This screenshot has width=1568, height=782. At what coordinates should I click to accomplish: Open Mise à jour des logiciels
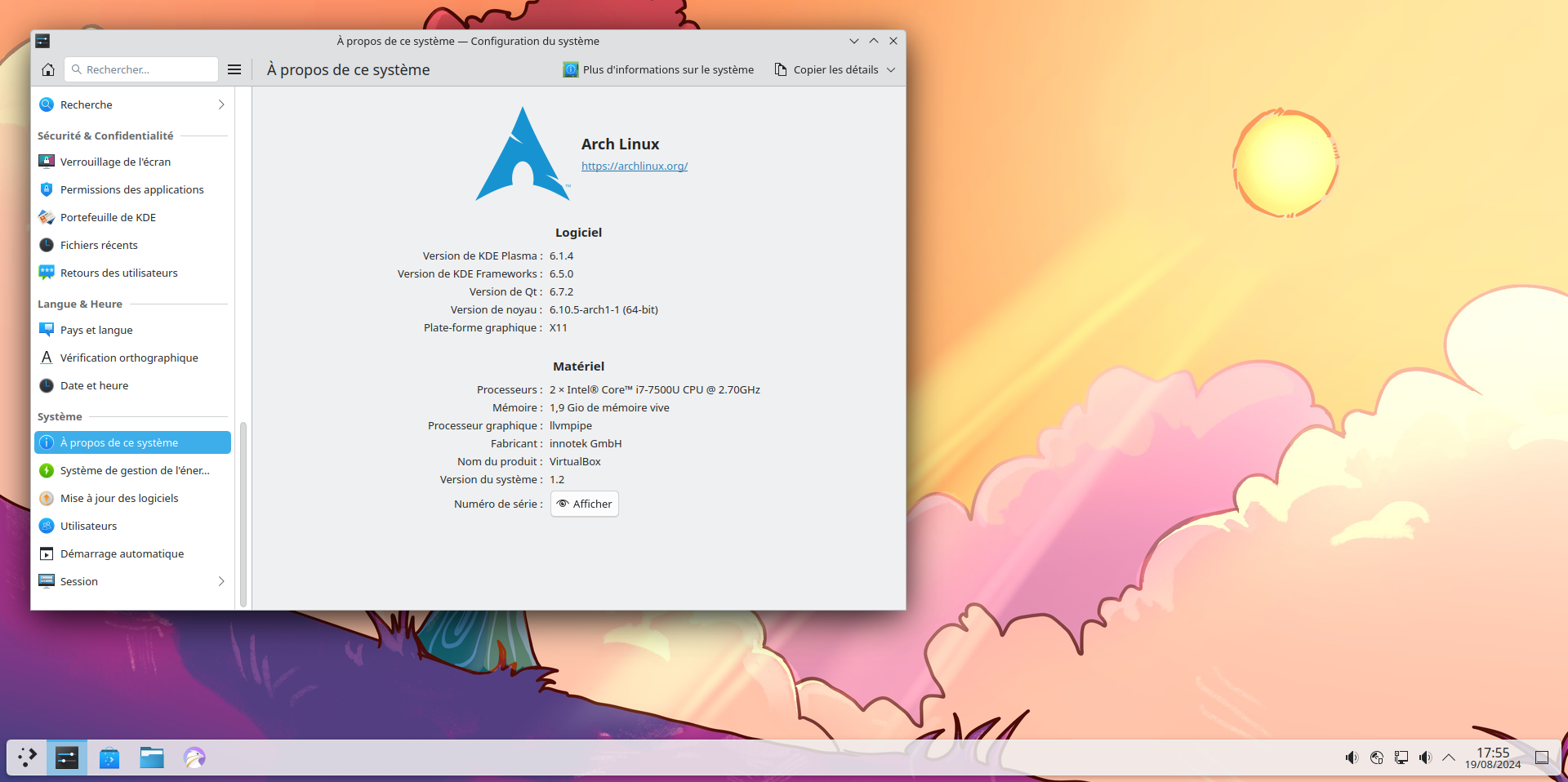(x=132, y=498)
